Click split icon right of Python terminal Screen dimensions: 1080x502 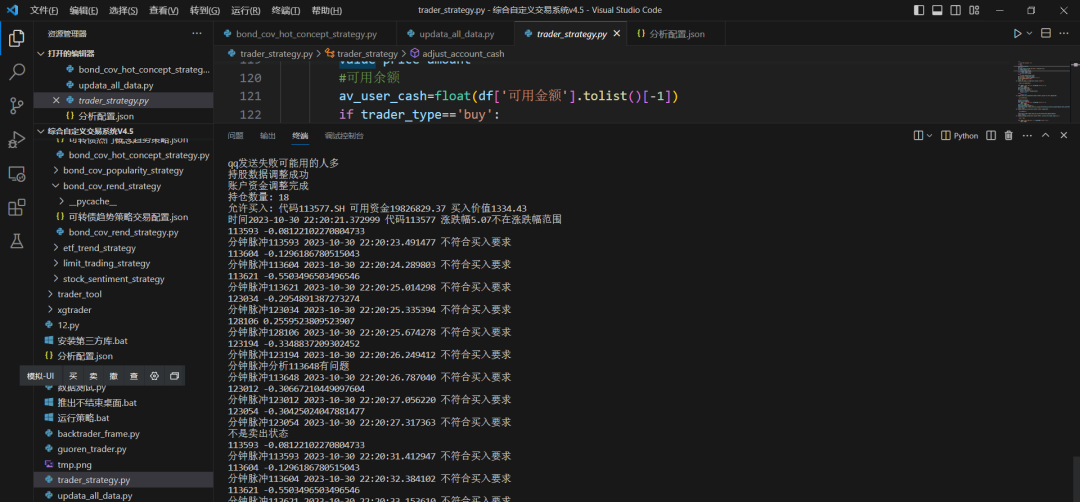[991, 136]
